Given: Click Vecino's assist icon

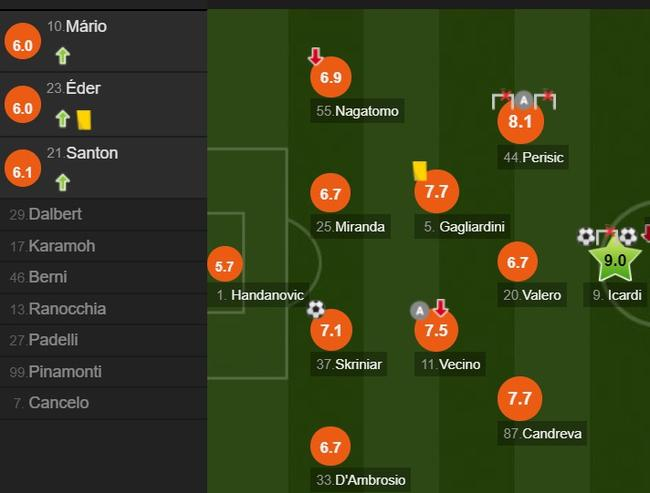Looking at the screenshot, I should point(420,309).
